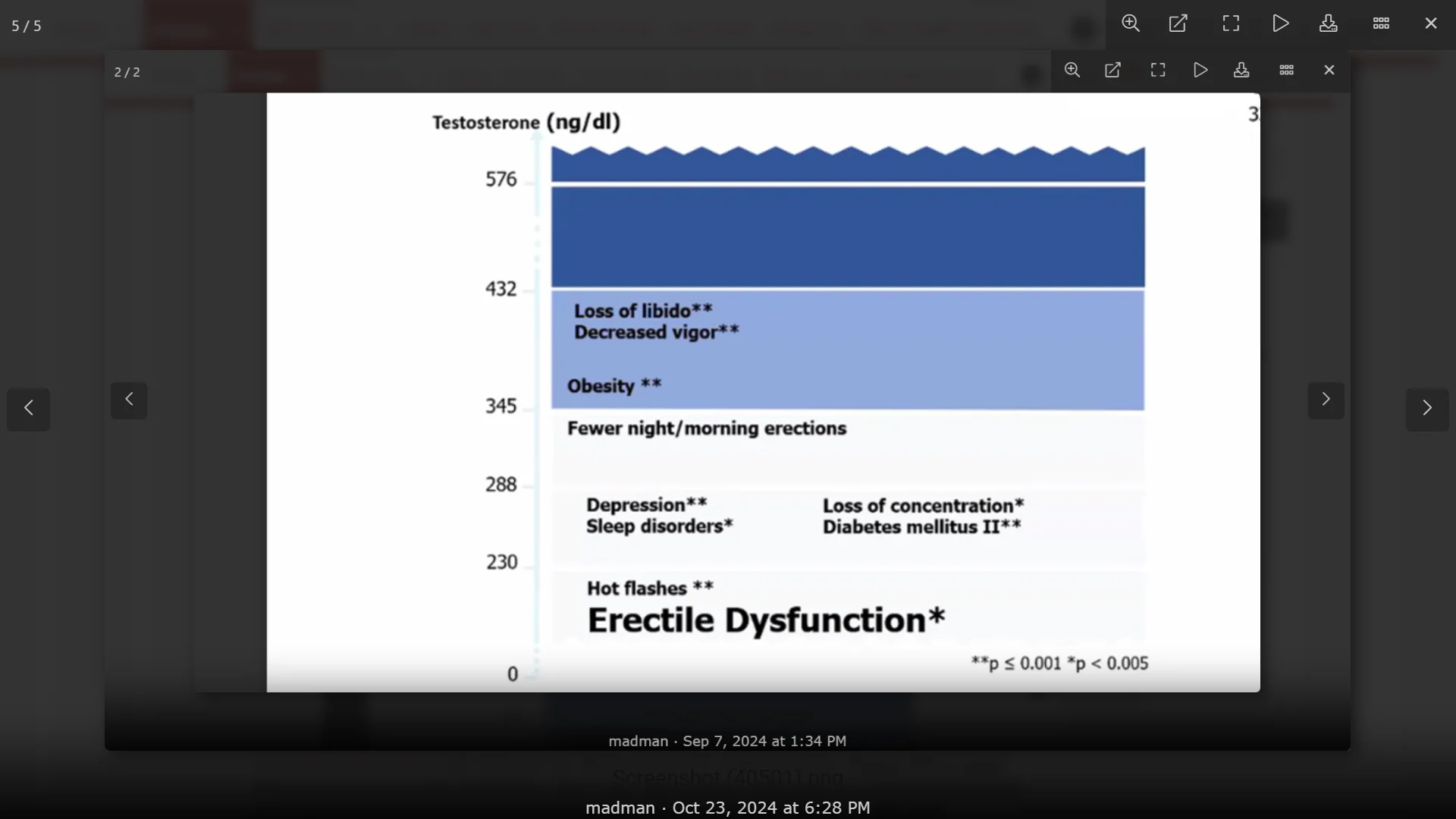Download image from the 2/2 gallery toolbar
1456x819 pixels.
point(1241,71)
